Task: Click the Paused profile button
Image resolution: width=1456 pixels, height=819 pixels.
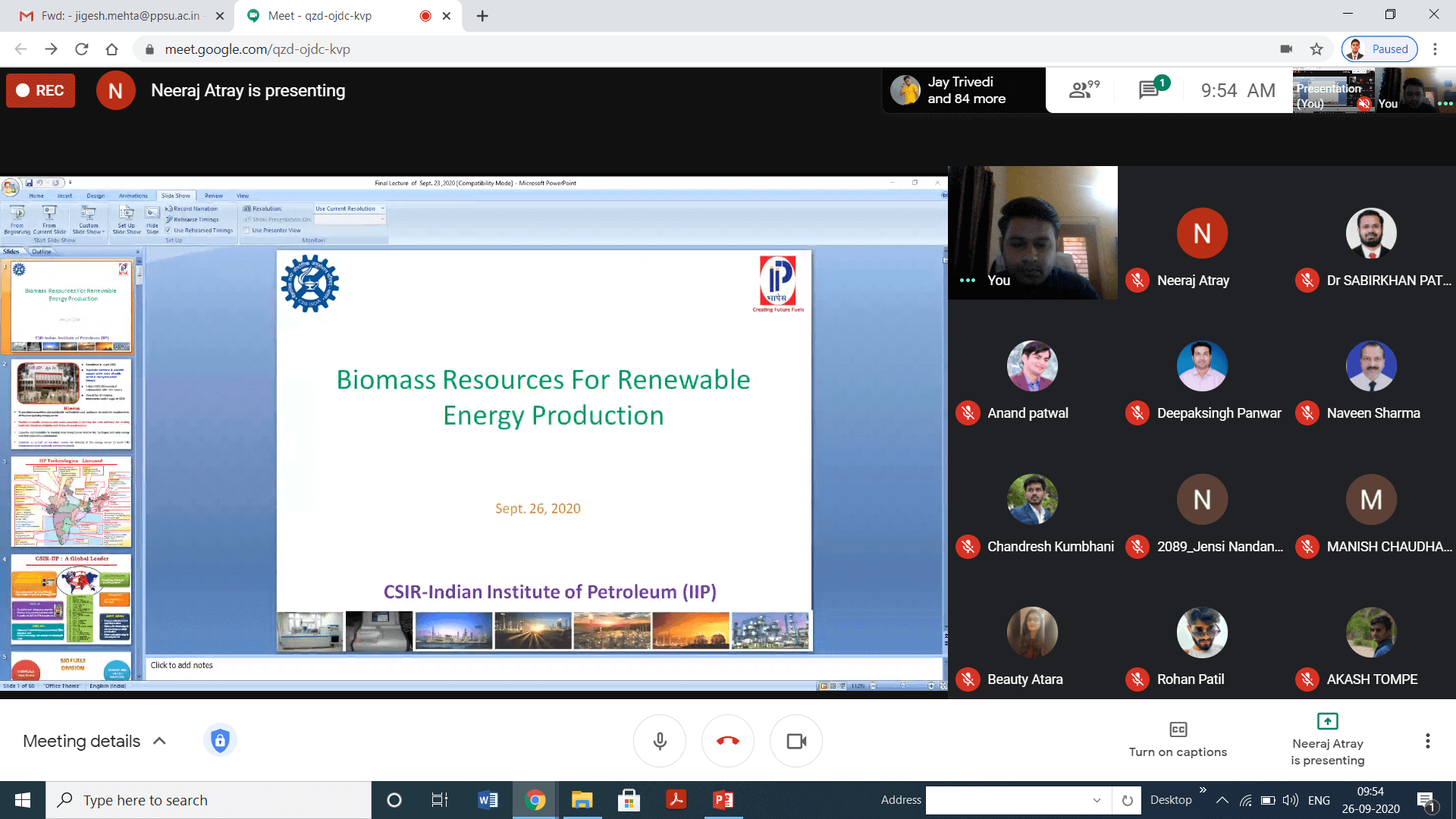Action: 1379,49
